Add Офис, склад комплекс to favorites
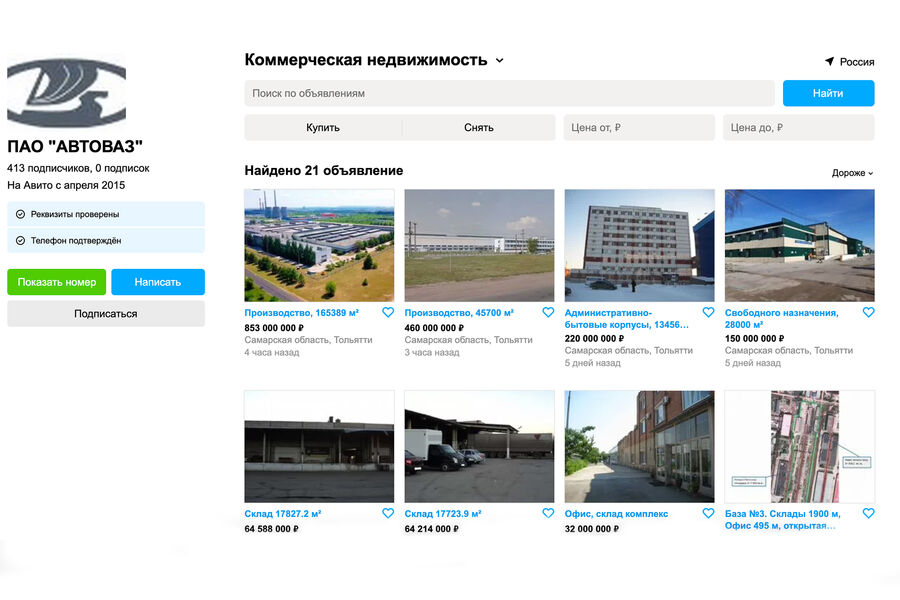This screenshot has width=900, height=600. tap(708, 513)
